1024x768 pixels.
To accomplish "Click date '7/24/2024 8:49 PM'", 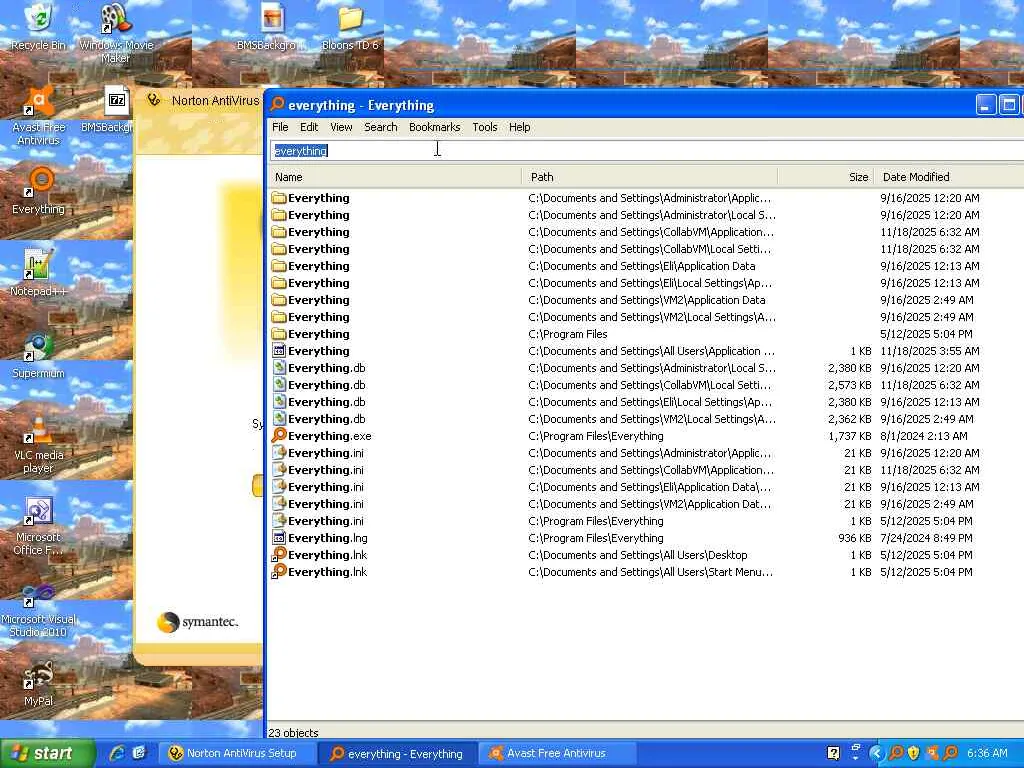I will tap(927, 537).
